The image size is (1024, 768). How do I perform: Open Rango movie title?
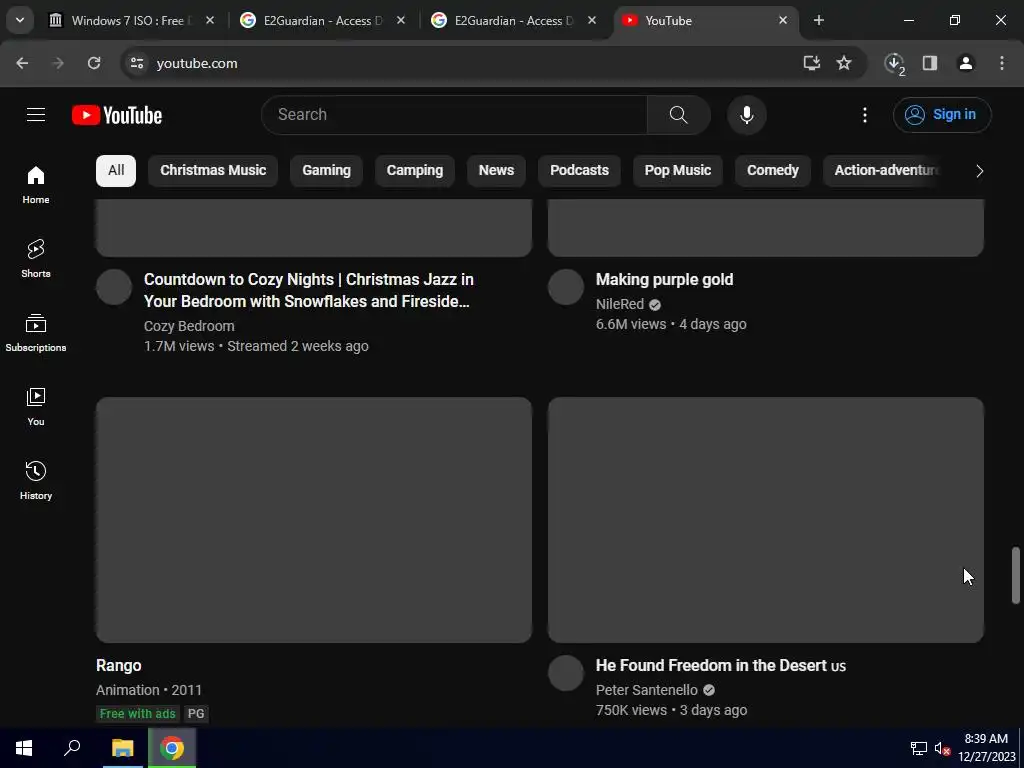(x=118, y=665)
